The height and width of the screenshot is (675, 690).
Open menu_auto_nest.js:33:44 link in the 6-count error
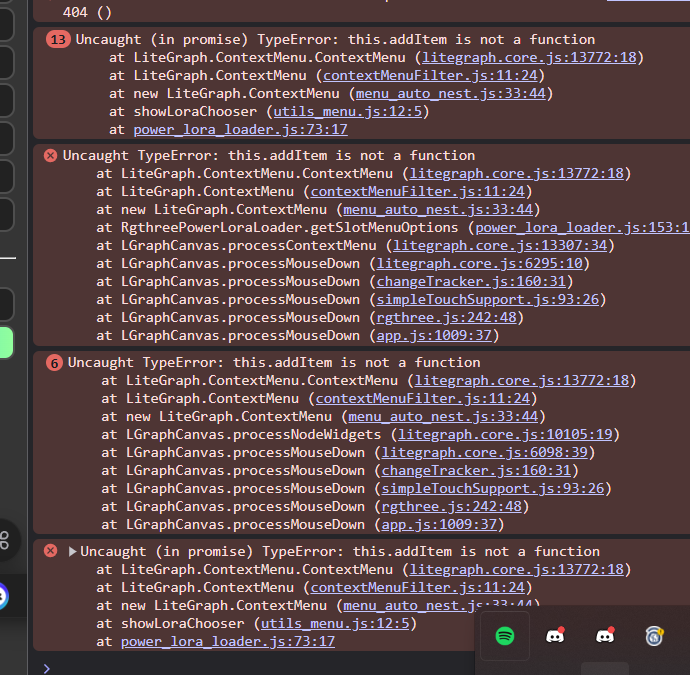click(443, 417)
